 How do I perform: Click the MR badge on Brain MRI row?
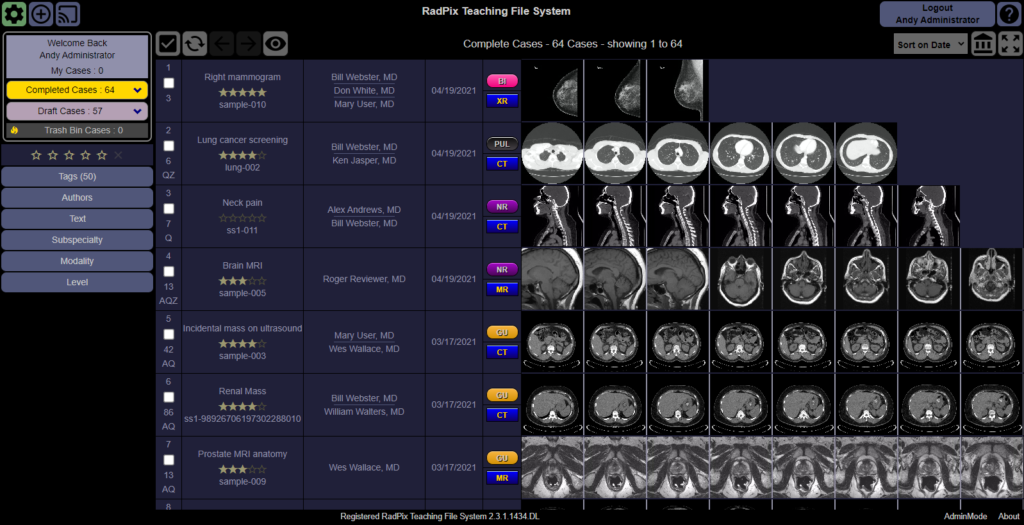[502, 289]
